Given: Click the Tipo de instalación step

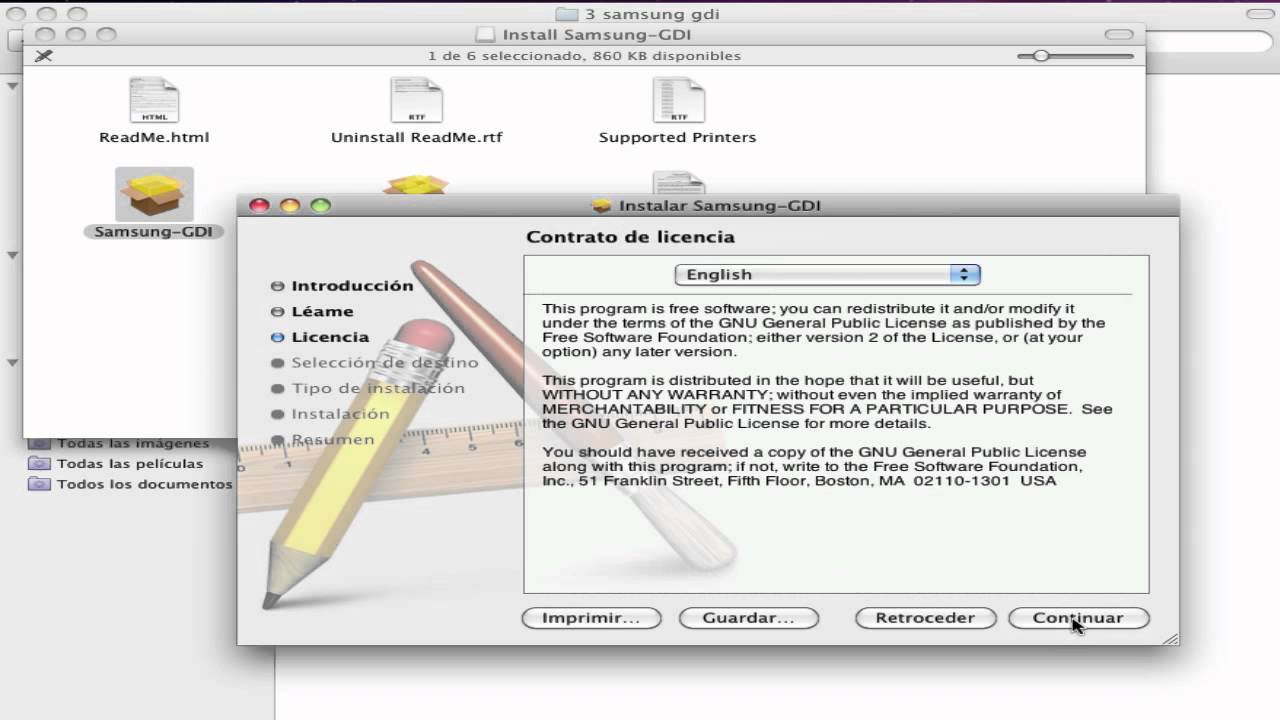Looking at the screenshot, I should 378,388.
